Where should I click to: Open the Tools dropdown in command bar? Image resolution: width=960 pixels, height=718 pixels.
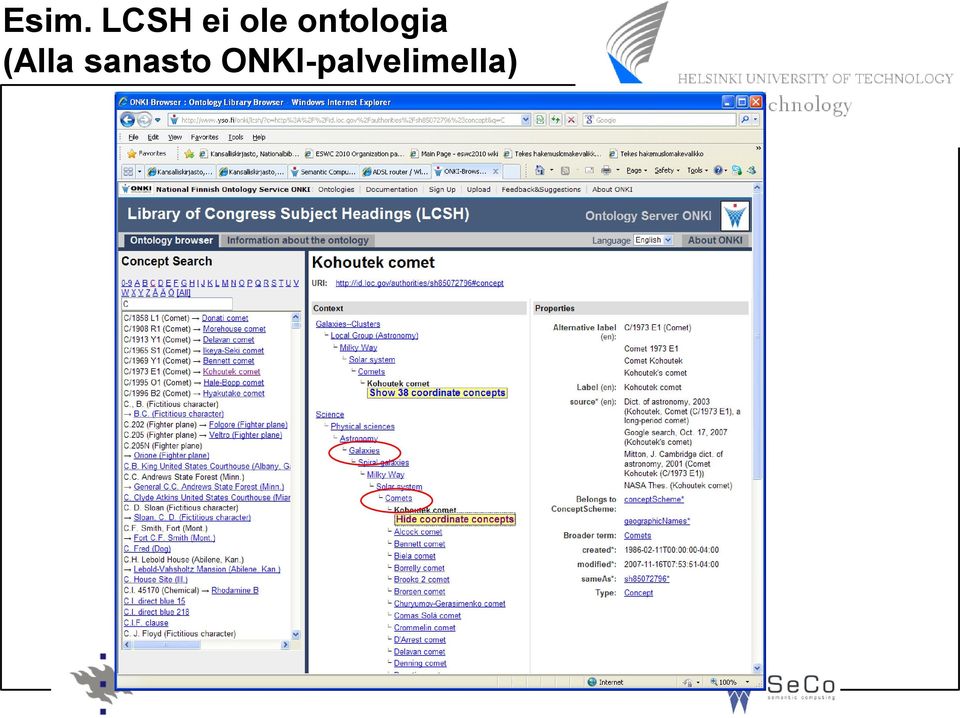click(x=697, y=171)
